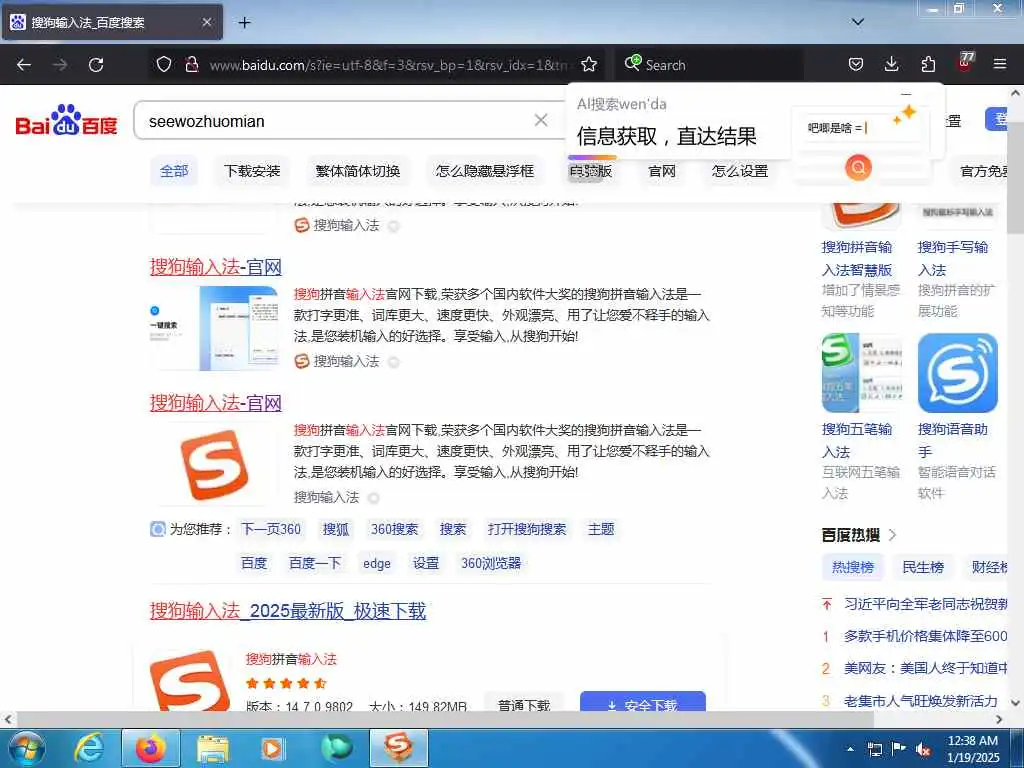Click the vertical scrollbar down arrow
Image resolution: width=1024 pixels, height=768 pixels.
pos(1016,703)
